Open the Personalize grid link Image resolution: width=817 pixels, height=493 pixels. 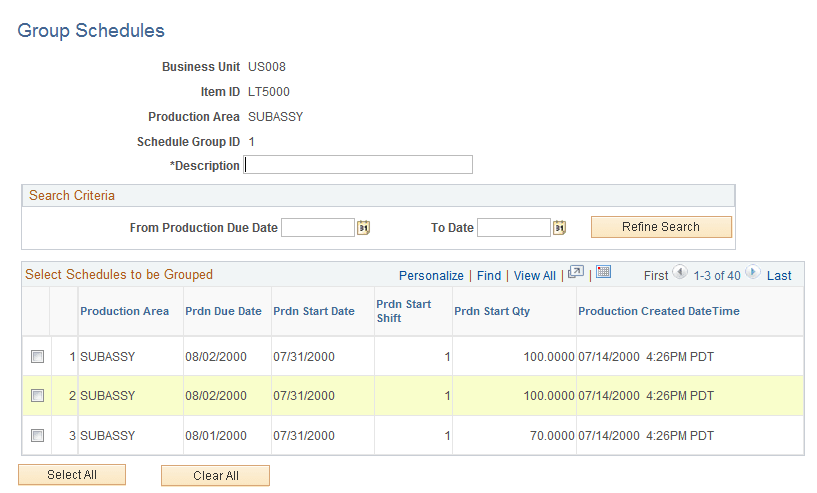pos(431,276)
